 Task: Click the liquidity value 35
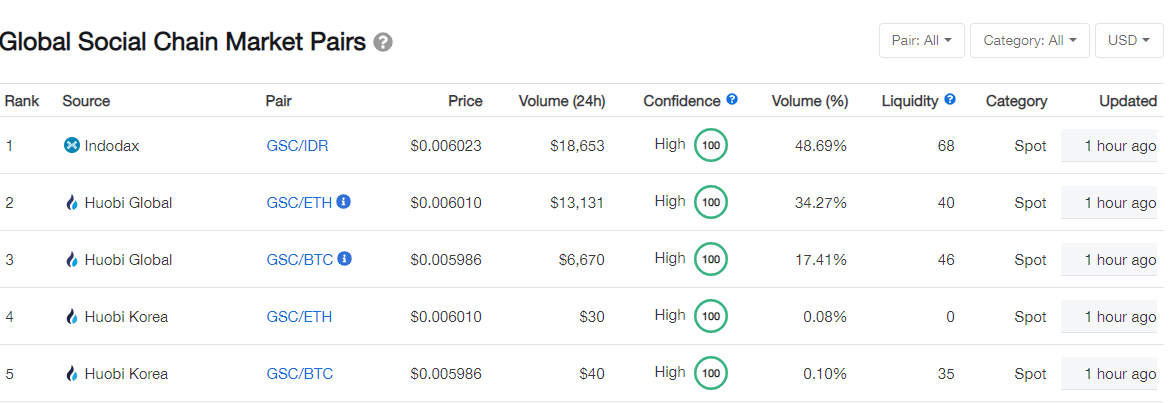(946, 374)
